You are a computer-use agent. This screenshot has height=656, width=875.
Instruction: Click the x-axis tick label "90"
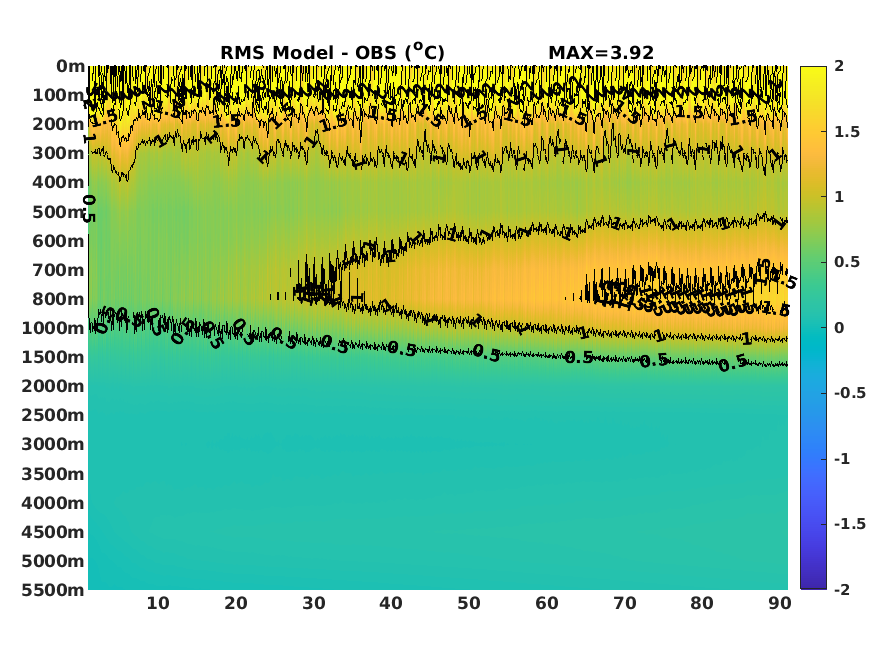coord(780,604)
